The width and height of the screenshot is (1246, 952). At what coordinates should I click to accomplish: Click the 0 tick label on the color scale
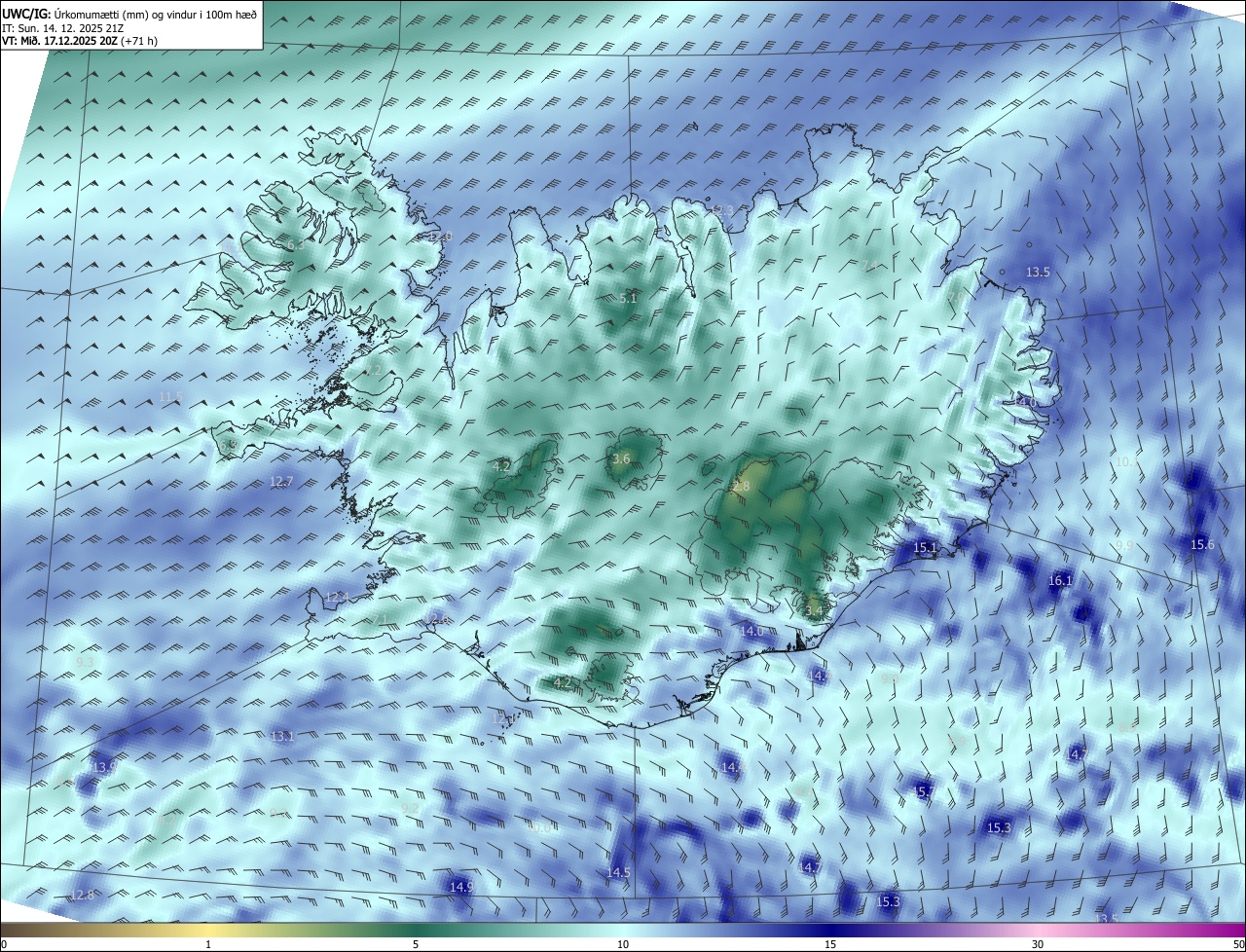(x=4, y=944)
